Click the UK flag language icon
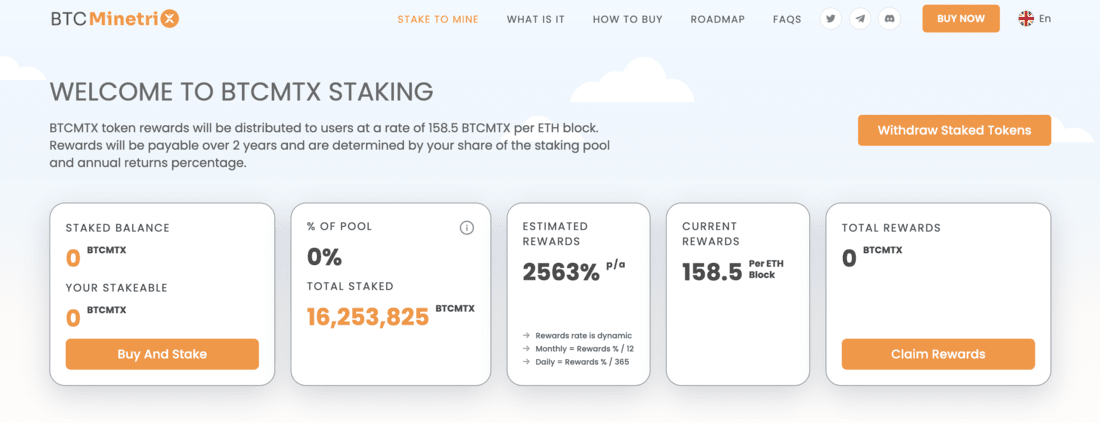Viewport: 1100px width, 423px height. point(1026,19)
